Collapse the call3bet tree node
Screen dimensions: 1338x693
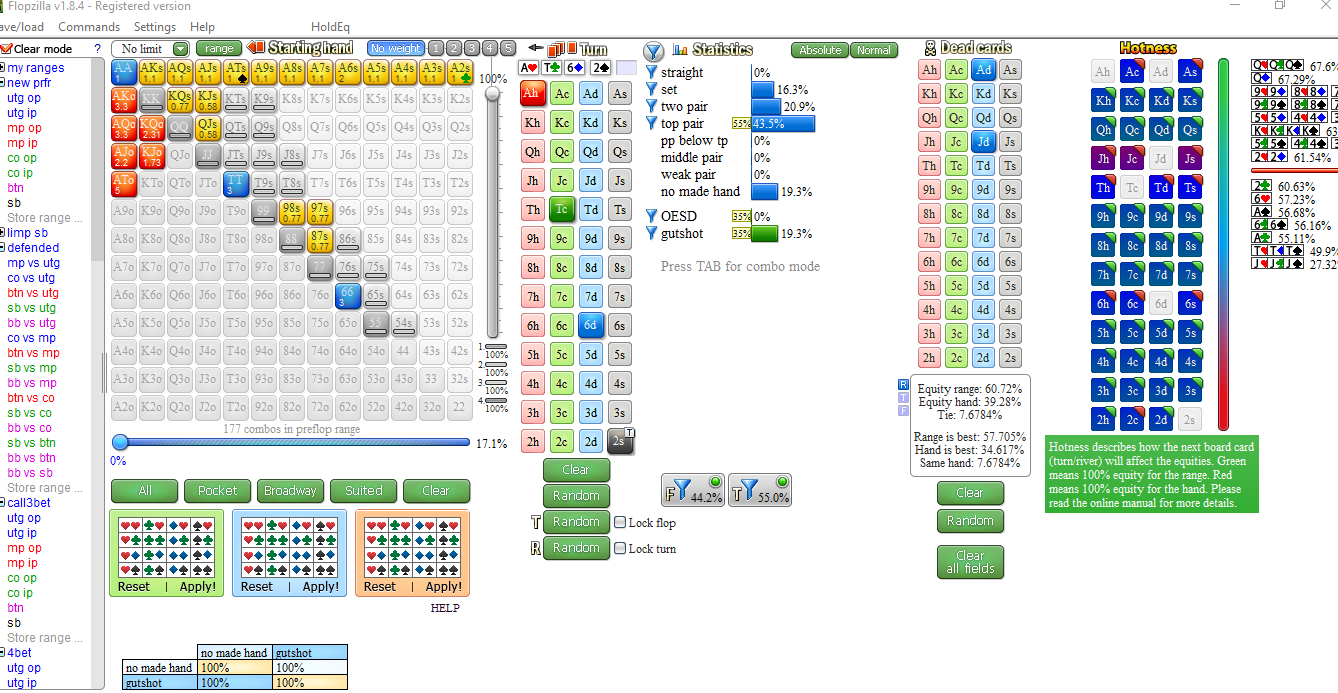coord(3,503)
